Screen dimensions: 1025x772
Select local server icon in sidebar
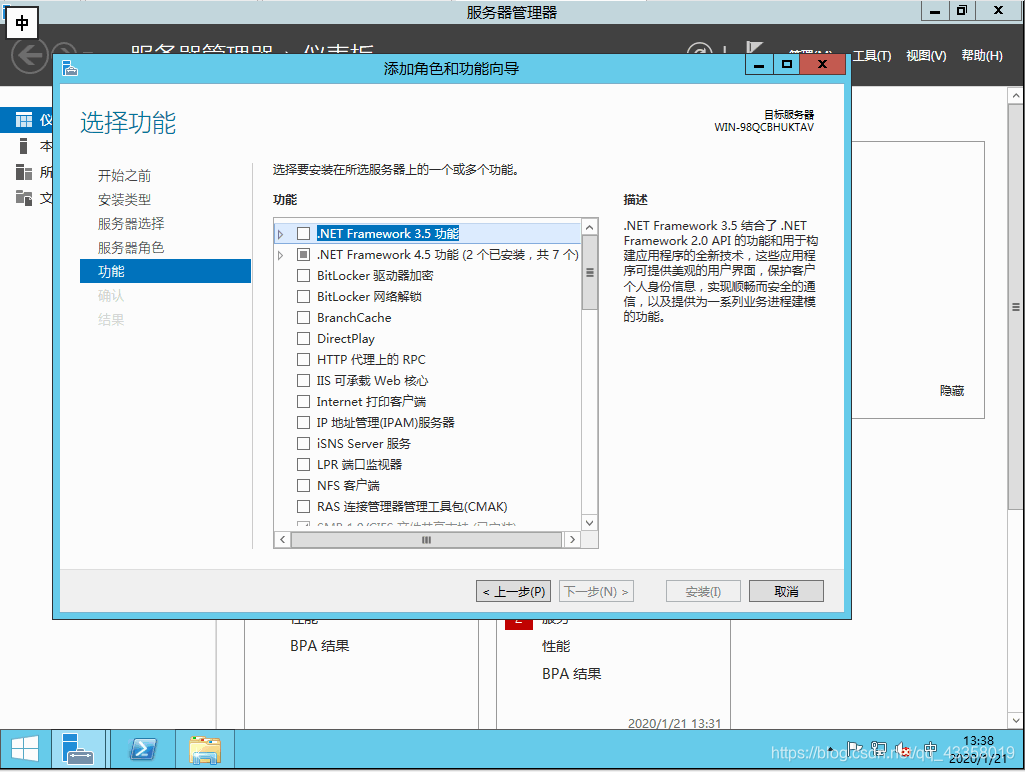[24, 146]
